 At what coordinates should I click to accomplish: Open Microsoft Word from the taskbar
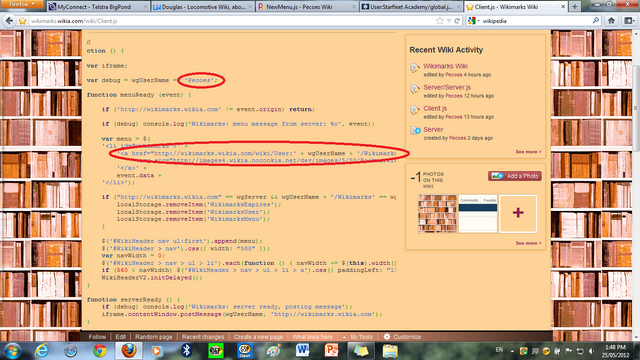click(x=302, y=351)
